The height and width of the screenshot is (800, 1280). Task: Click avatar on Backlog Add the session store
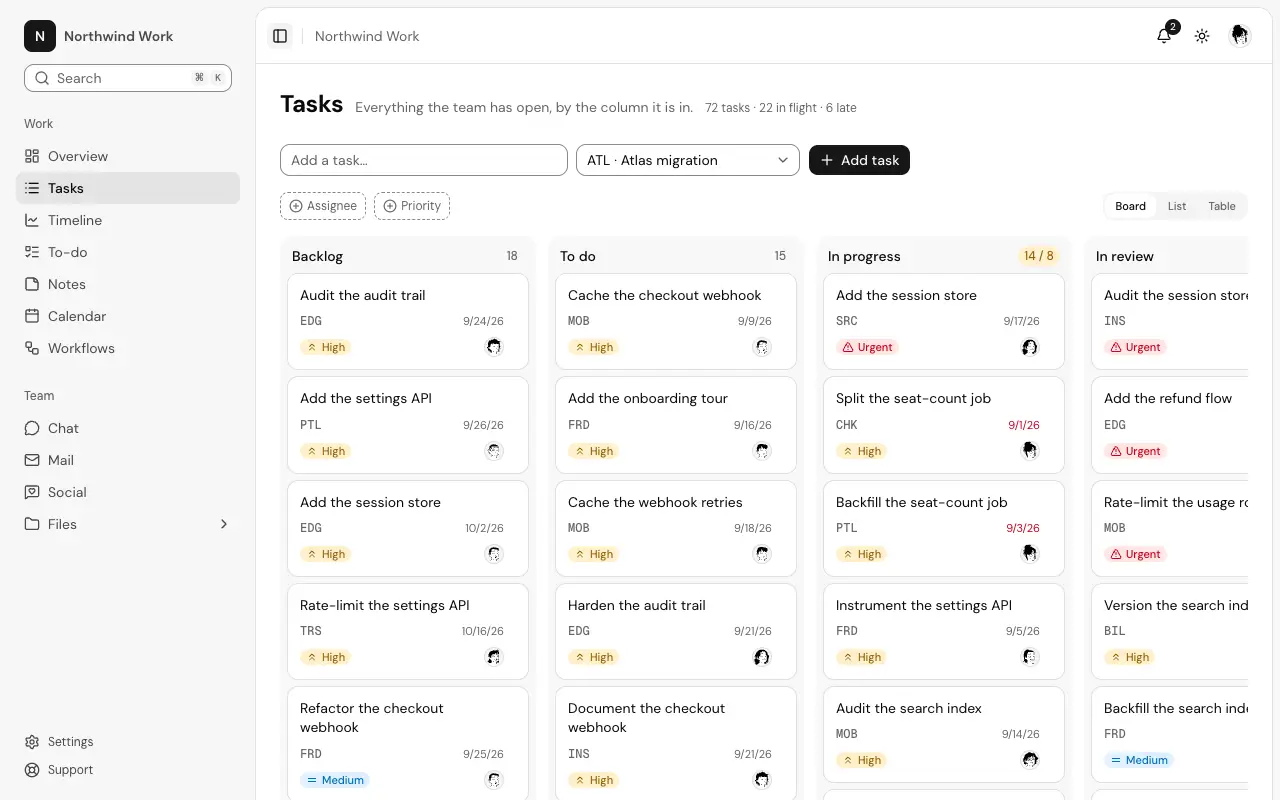click(494, 554)
